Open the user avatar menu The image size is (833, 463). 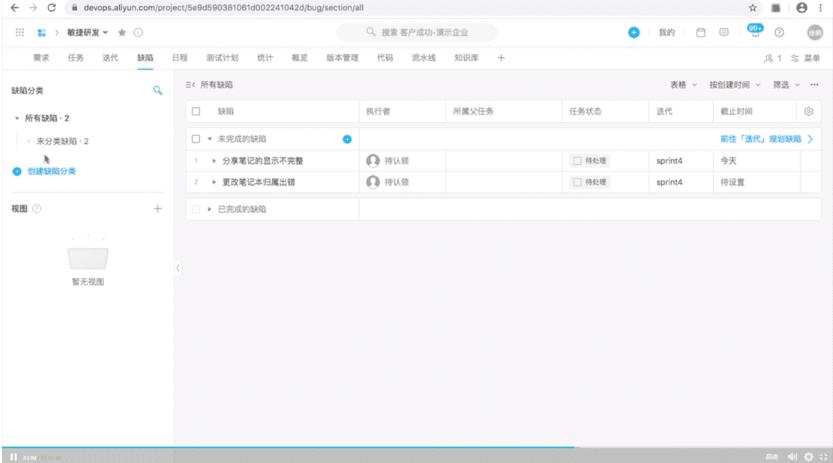[x=815, y=32]
